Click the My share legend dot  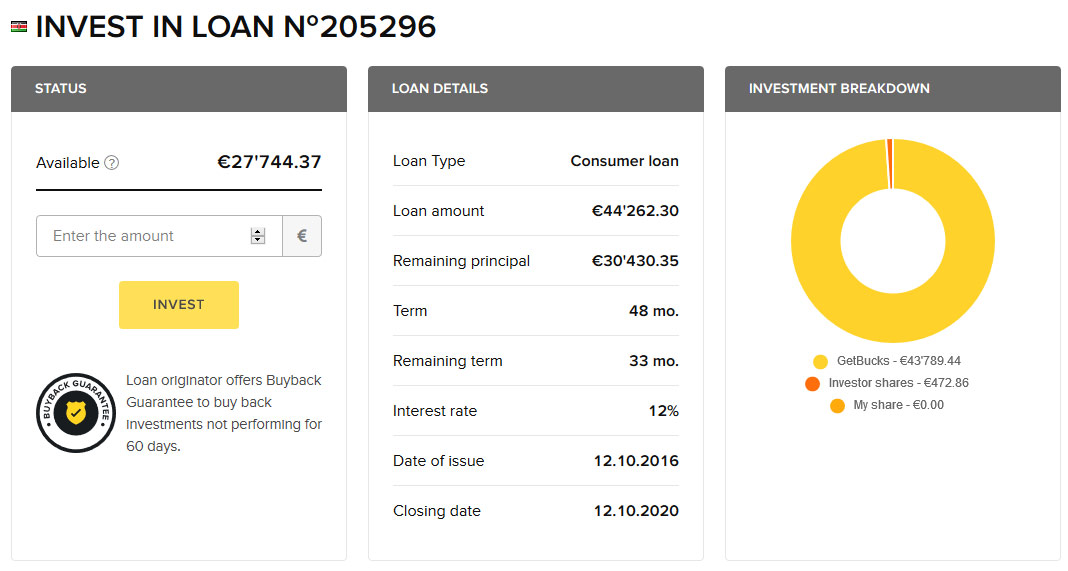click(x=837, y=405)
